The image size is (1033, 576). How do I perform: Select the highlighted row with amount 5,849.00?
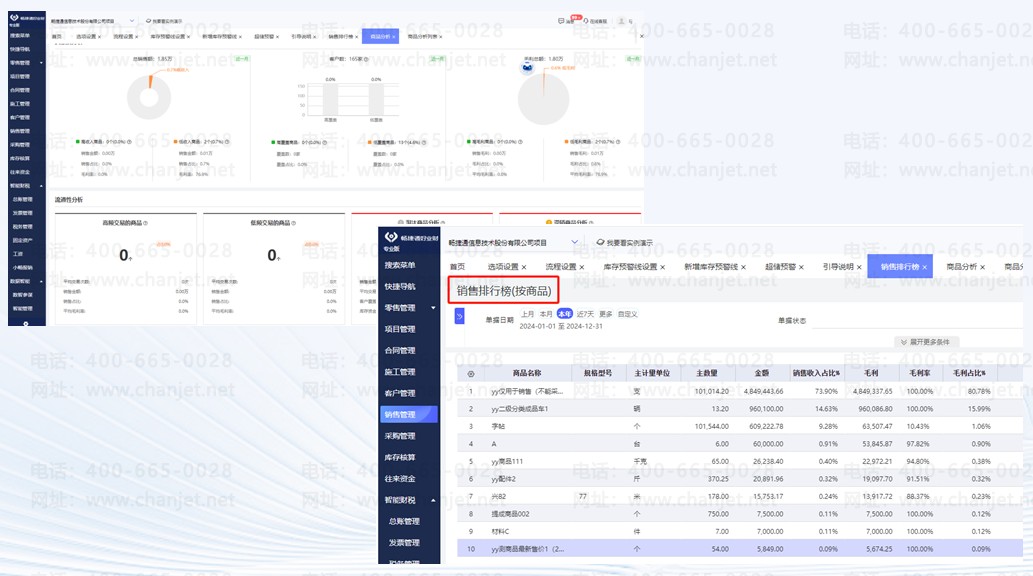(740, 549)
